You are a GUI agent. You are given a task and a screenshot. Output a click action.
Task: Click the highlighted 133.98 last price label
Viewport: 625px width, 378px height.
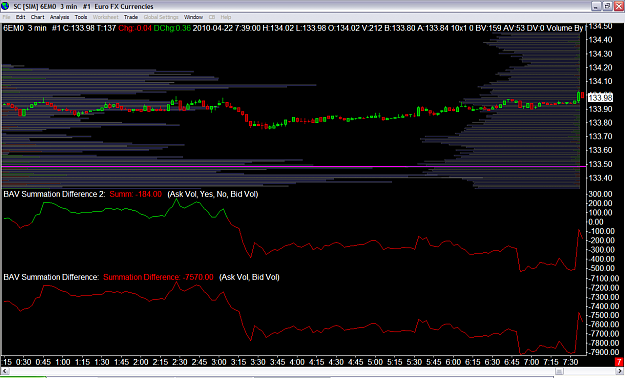click(x=600, y=98)
